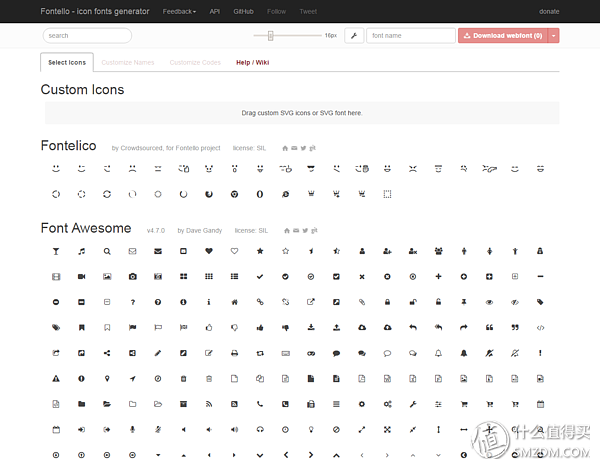Open Fontelico homepage icon link
600x469 pixels.
285,148
